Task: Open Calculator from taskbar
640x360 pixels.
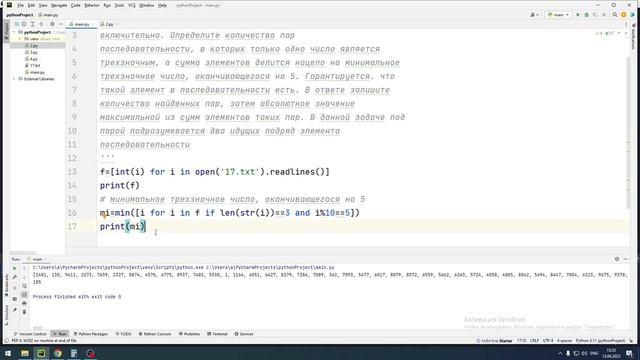Action: point(74,353)
